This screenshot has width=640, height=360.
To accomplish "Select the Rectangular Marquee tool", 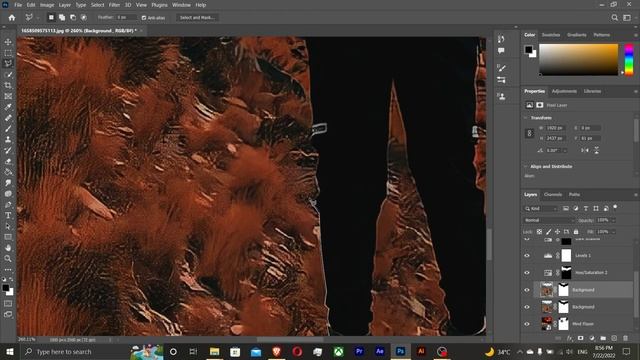I will coord(8,53).
